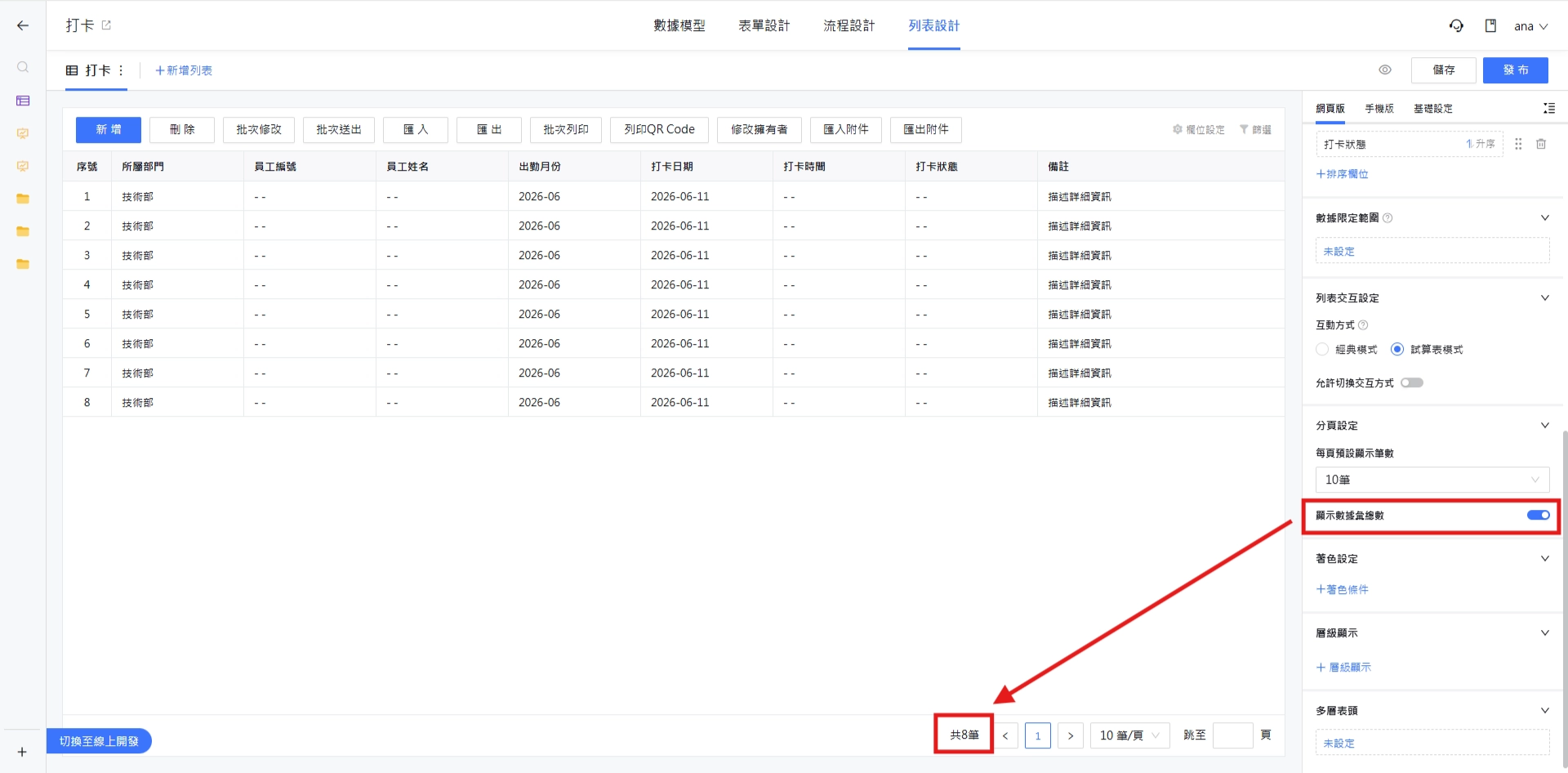This screenshot has height=773, width=1568.
Task: Select 試算表模式 radio button
Action: click(1397, 350)
